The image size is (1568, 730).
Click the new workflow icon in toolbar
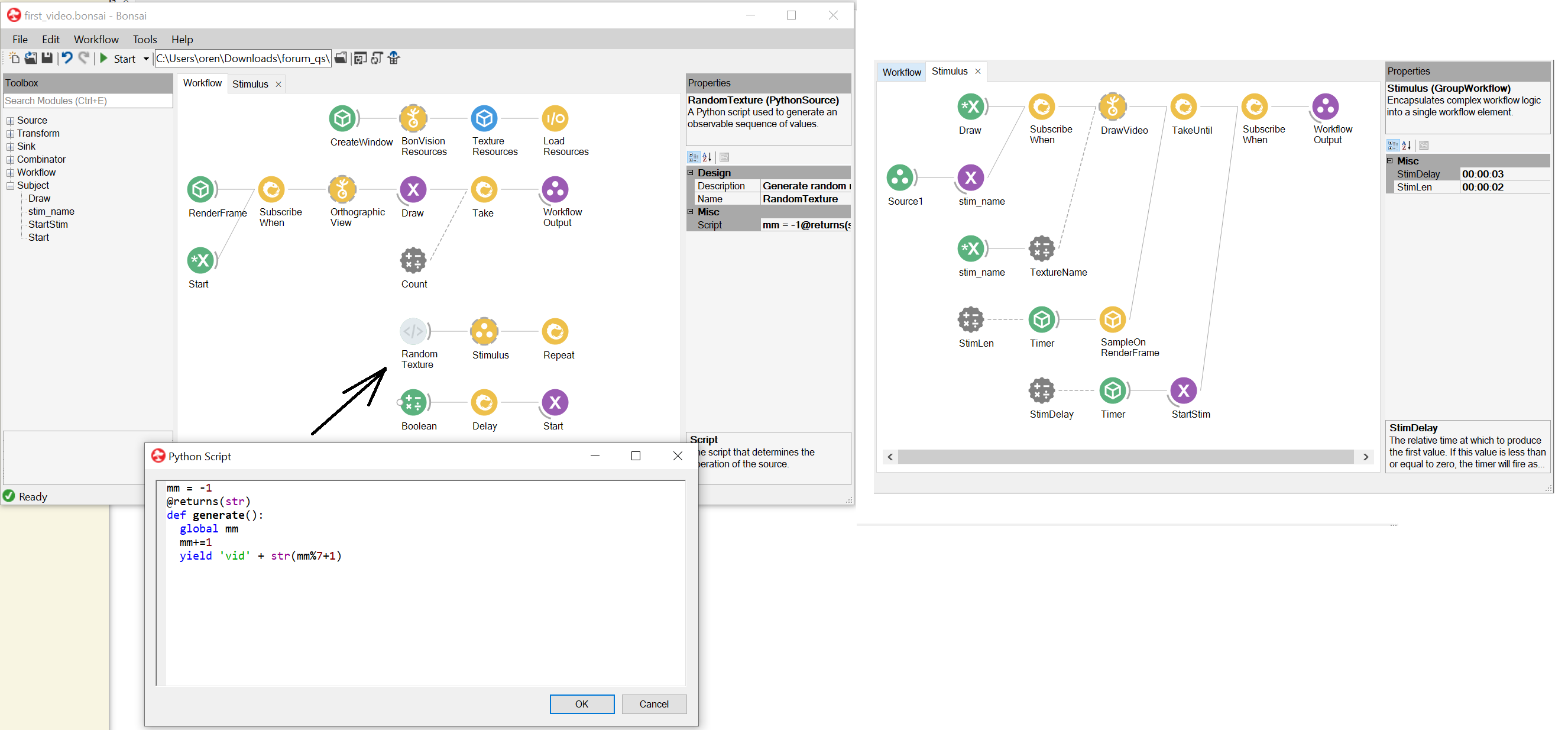[x=14, y=58]
